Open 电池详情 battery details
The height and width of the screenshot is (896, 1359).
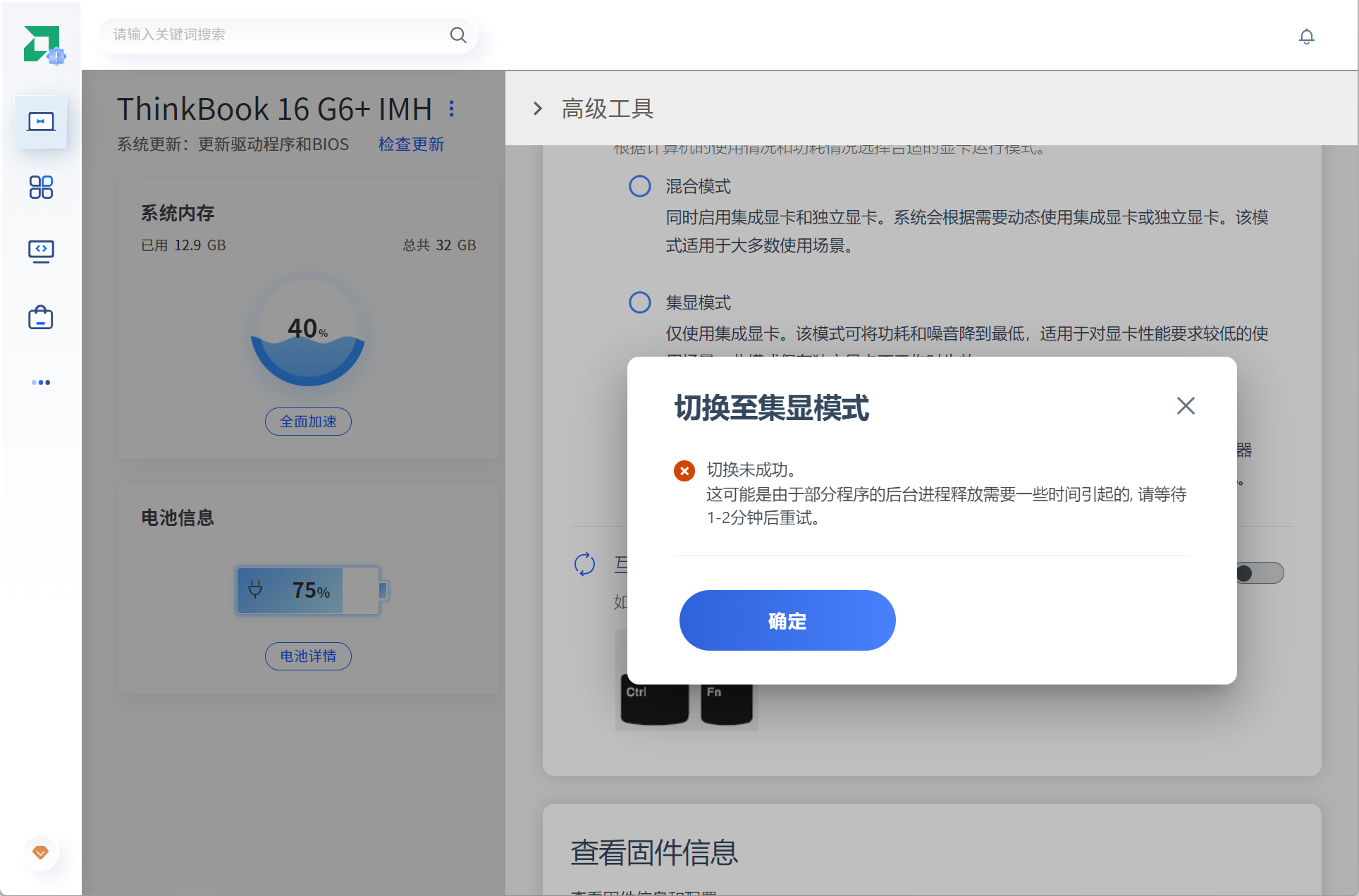click(308, 656)
